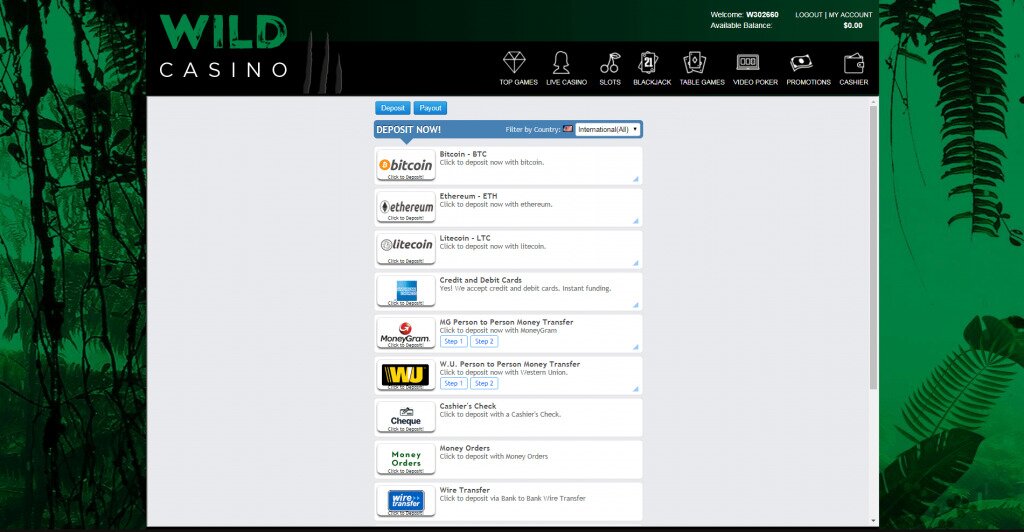Click the scrollbar up arrow
The width and height of the screenshot is (1024, 532).
(873, 102)
